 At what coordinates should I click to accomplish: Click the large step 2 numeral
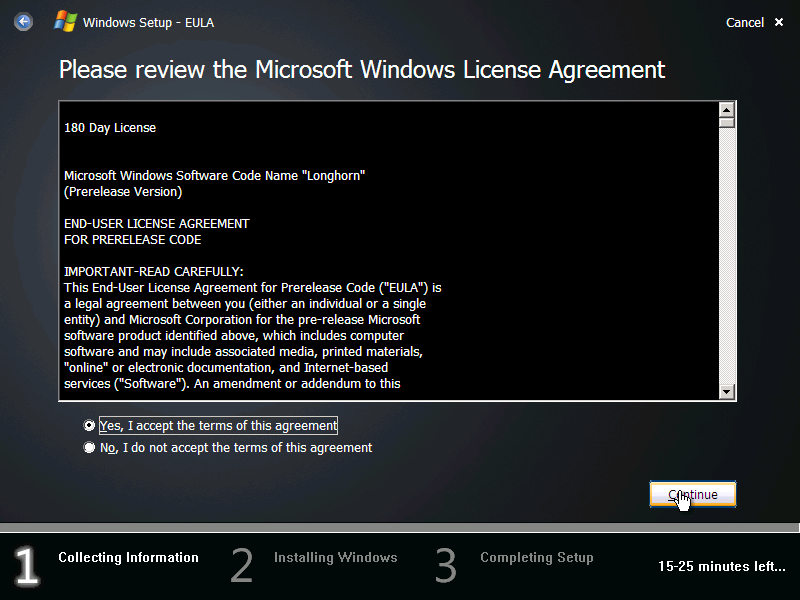242,566
